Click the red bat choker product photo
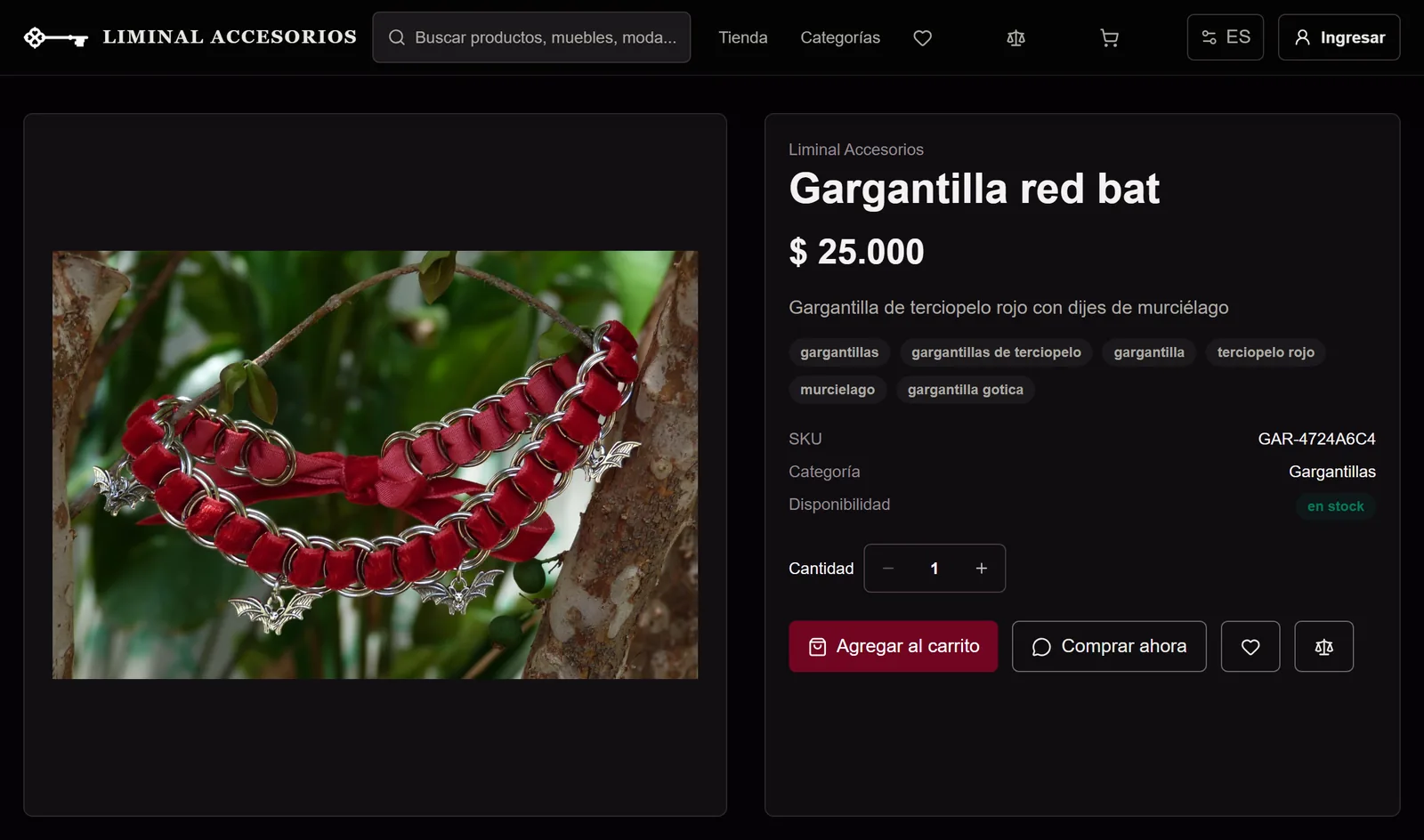The image size is (1424, 840). 375,464
